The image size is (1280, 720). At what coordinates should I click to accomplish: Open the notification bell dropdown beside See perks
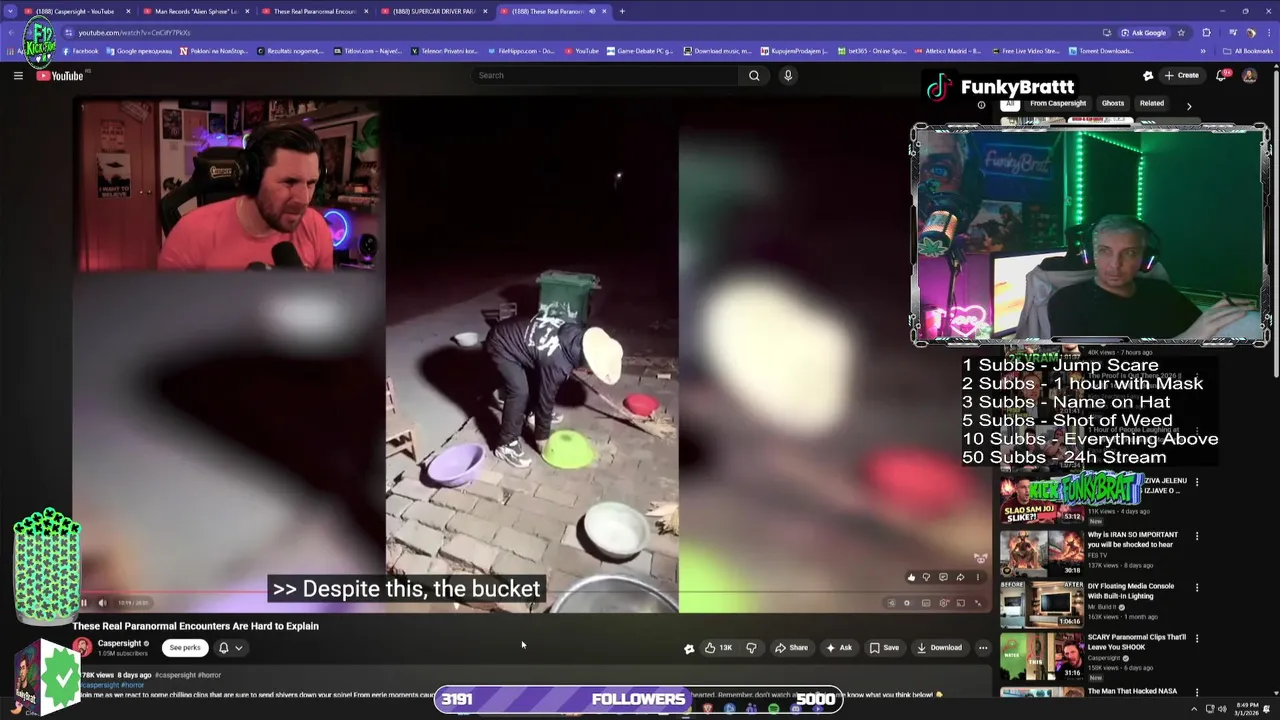pyautogui.click(x=230, y=648)
